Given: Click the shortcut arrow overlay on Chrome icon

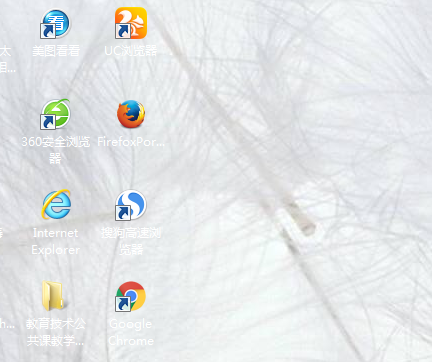Looking at the screenshot, I should click(x=123, y=304).
